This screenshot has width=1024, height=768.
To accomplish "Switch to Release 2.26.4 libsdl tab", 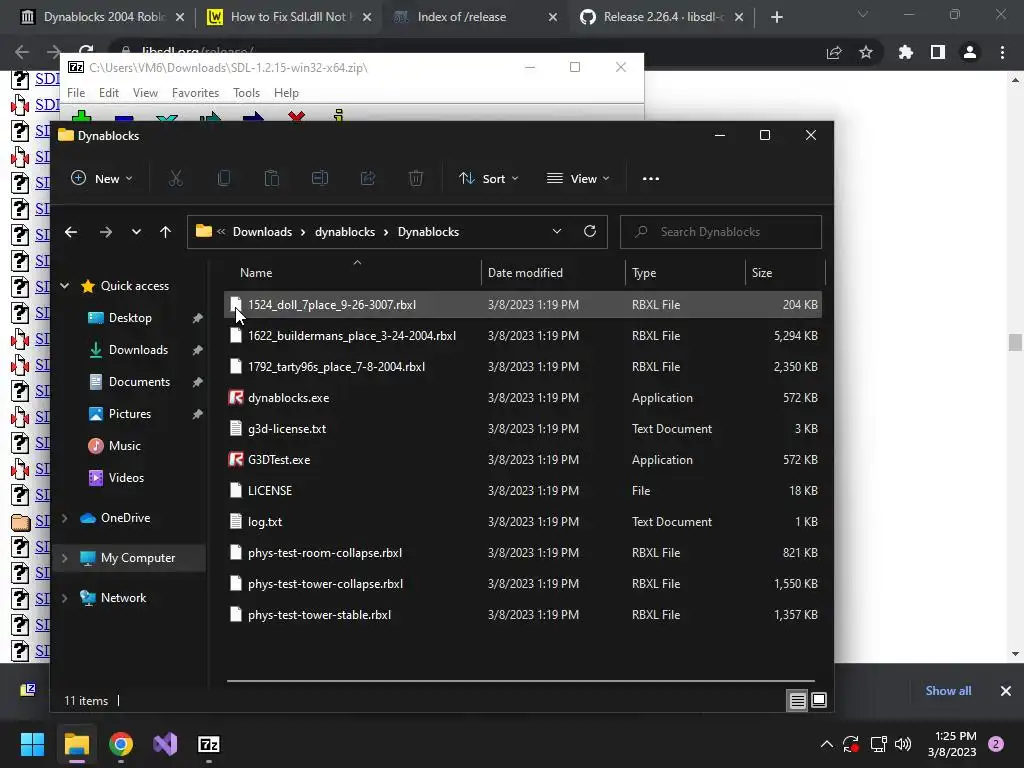I will click(661, 17).
